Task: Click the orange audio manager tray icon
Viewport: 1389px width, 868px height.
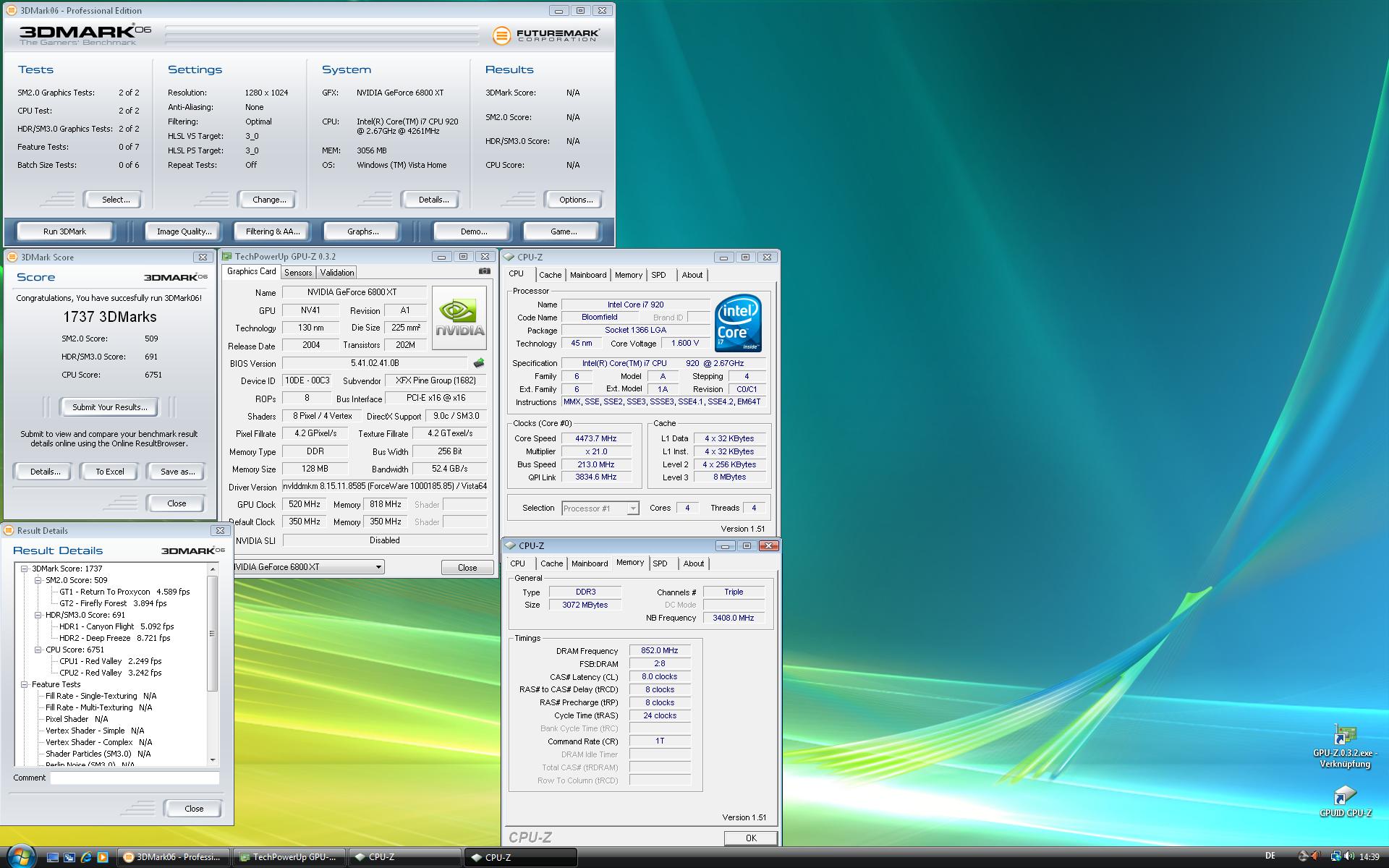Action: click(1315, 856)
